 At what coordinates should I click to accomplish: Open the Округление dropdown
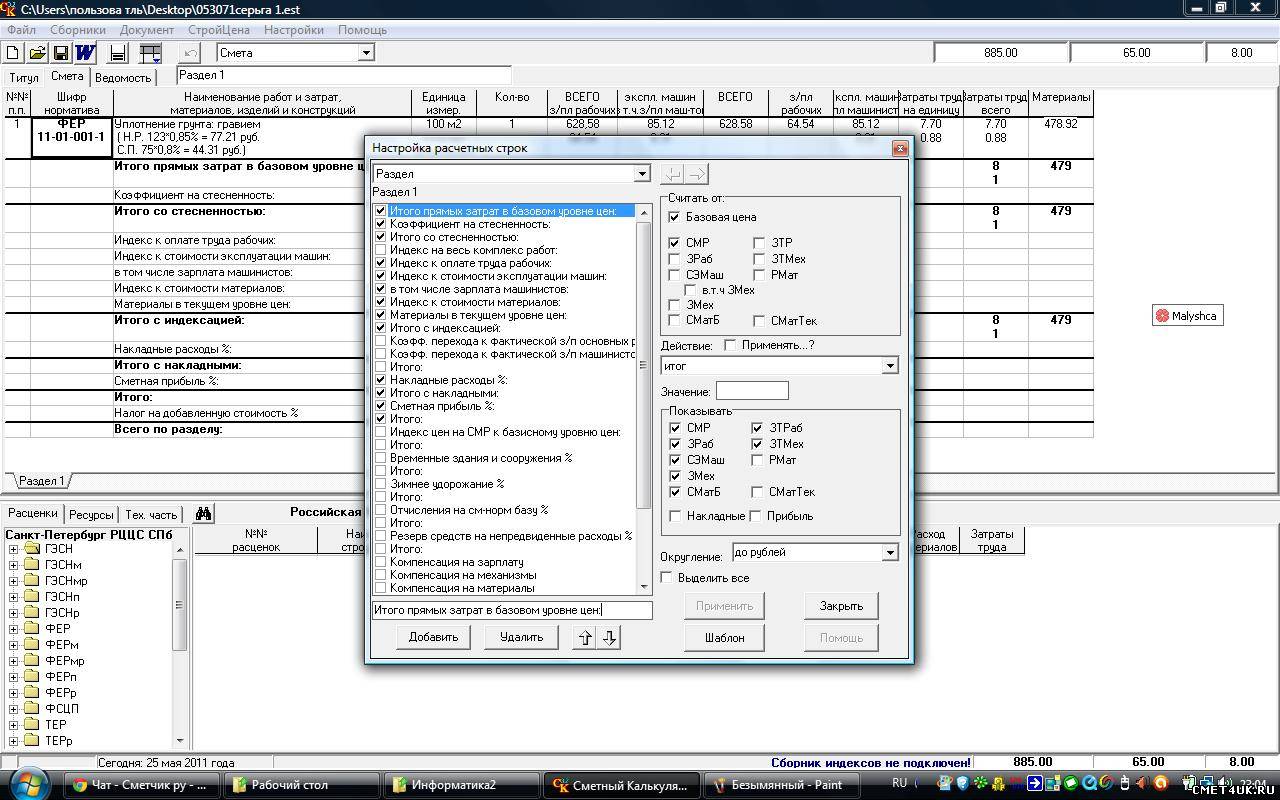(889, 552)
